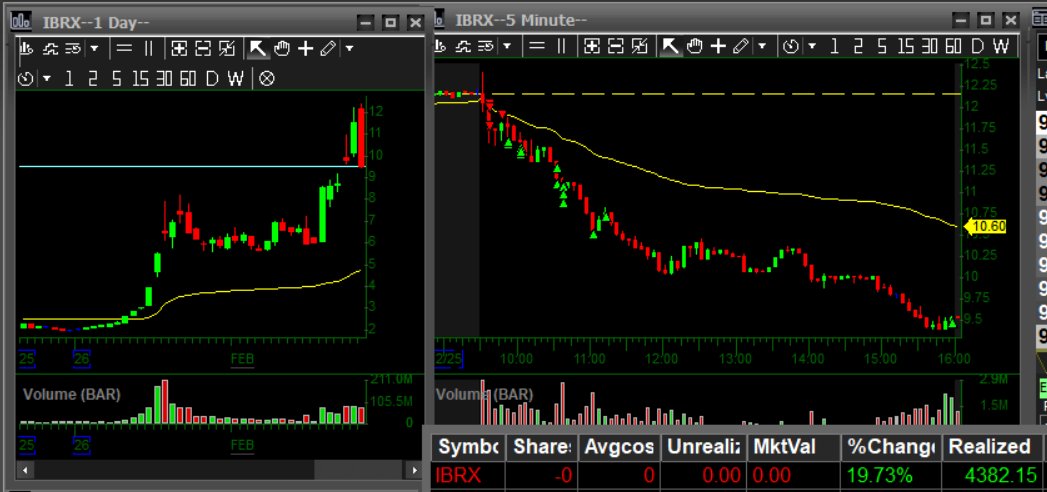The height and width of the screenshot is (492, 1047).
Task: Open the drawing tools dropdown in the 1 Day window
Action: [x=349, y=49]
